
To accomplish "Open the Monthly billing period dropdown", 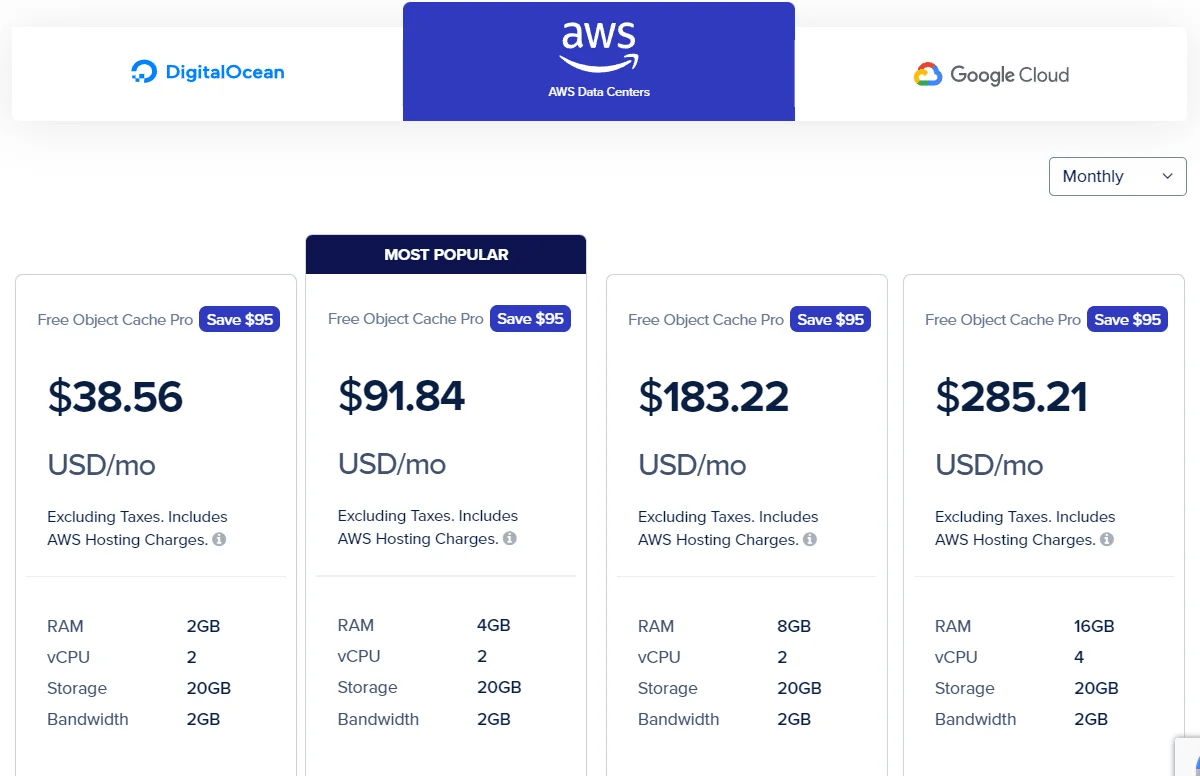I will pyautogui.click(x=1117, y=176).
